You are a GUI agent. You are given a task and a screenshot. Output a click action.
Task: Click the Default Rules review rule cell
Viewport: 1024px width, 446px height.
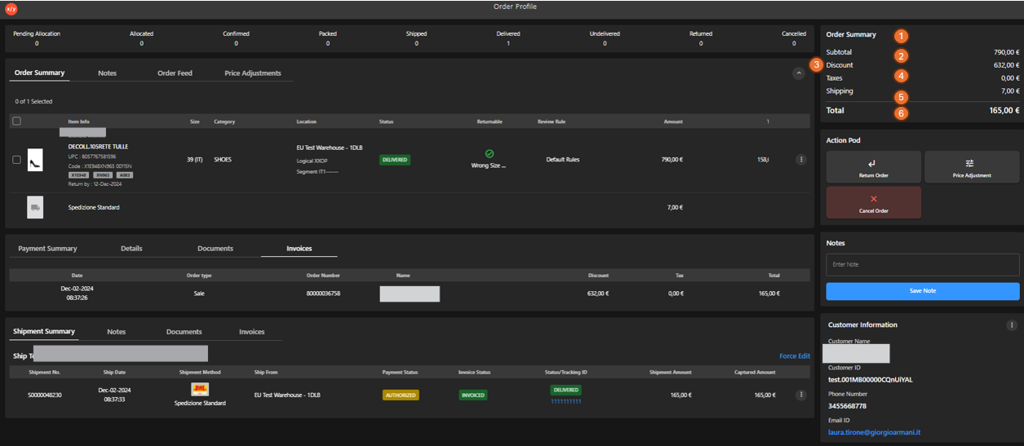562,159
